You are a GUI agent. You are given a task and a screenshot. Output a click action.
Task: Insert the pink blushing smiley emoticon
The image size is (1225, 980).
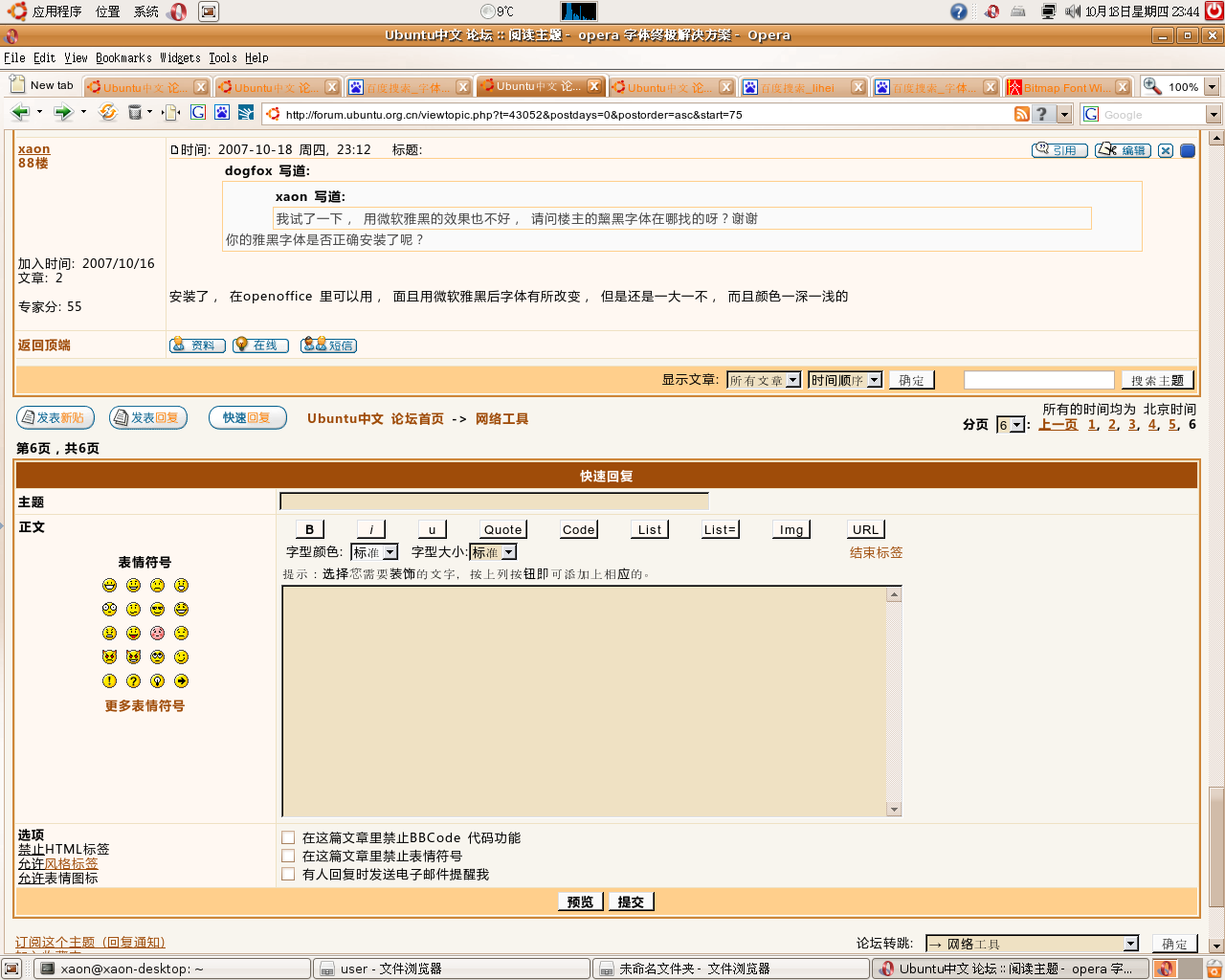point(157,633)
